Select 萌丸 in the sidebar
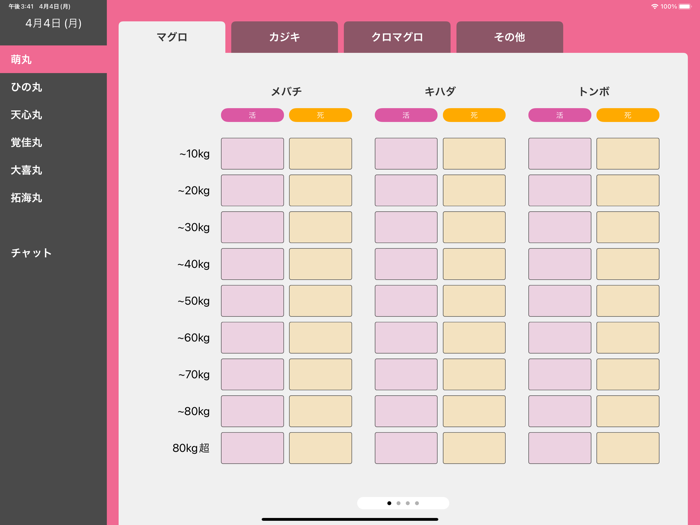 pyautogui.click(x=54, y=59)
